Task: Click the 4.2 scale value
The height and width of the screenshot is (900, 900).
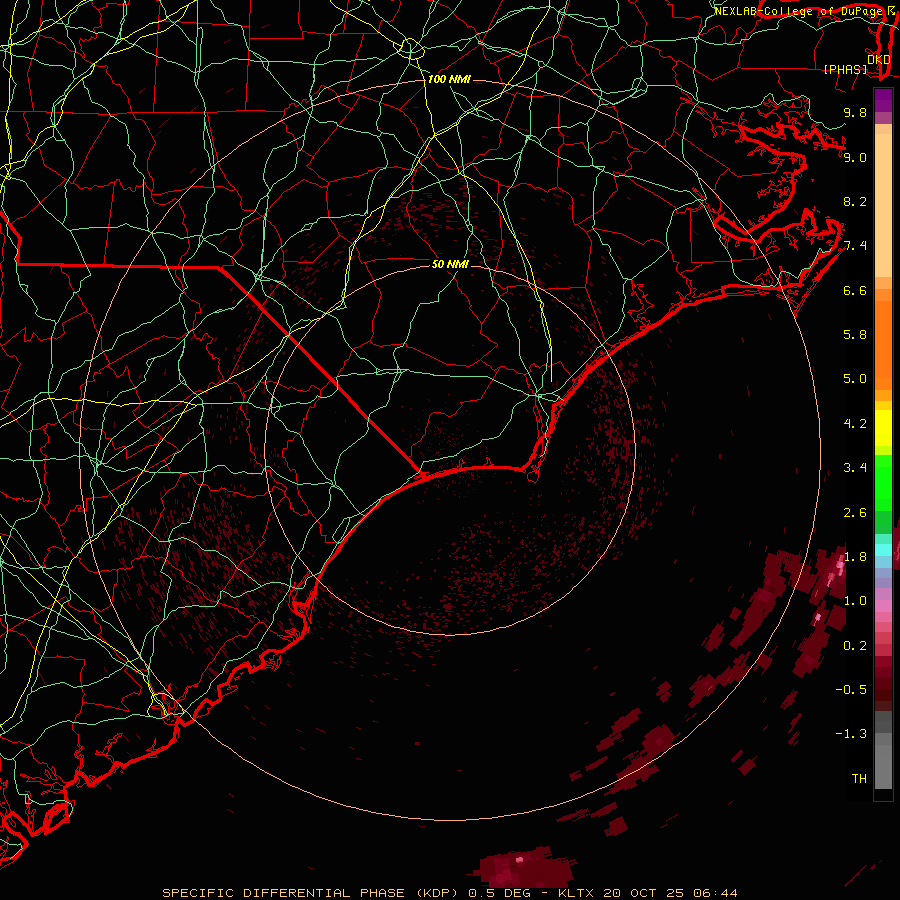Action: point(855,424)
